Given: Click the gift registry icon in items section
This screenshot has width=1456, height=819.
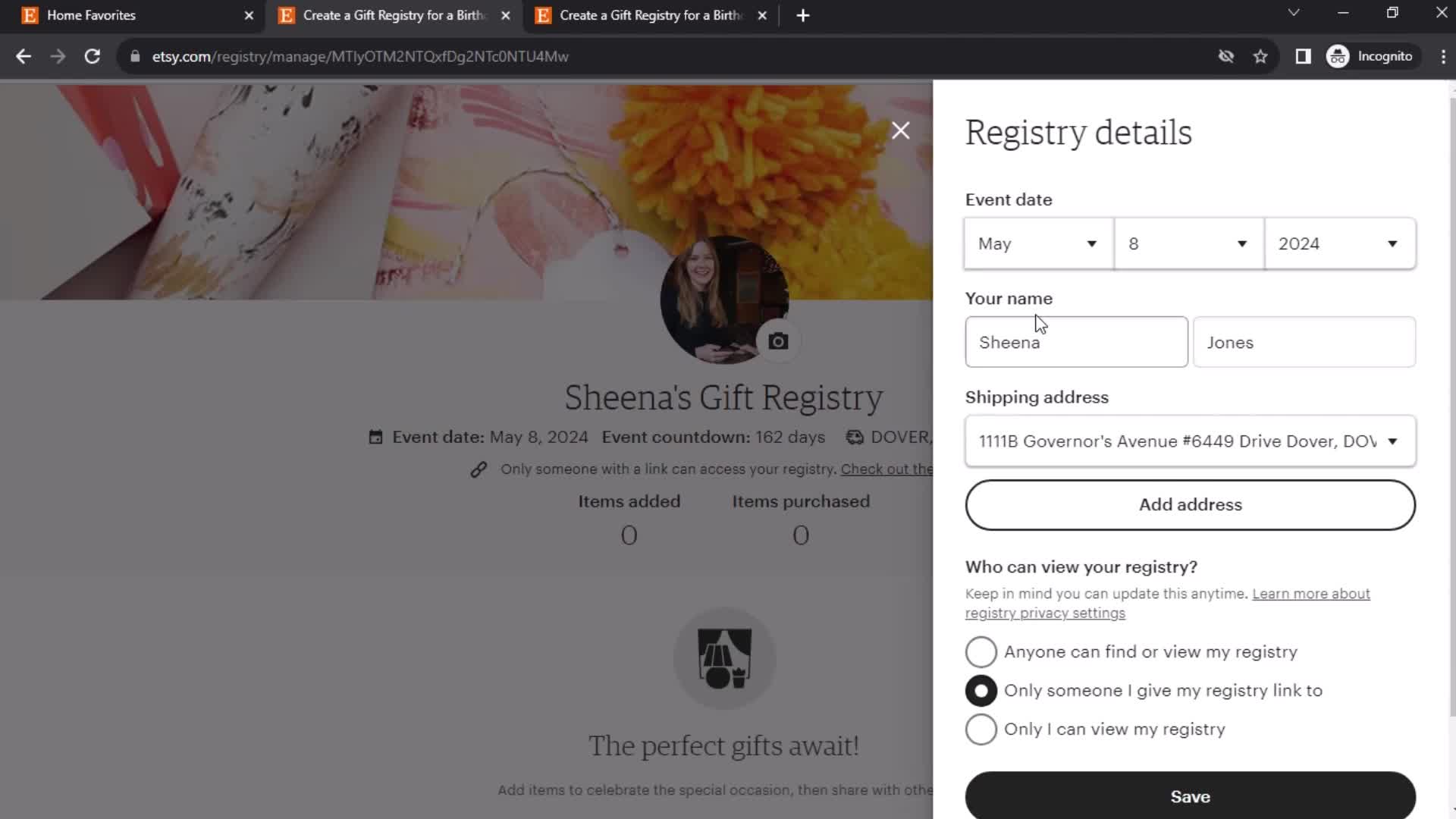Looking at the screenshot, I should point(725,658).
